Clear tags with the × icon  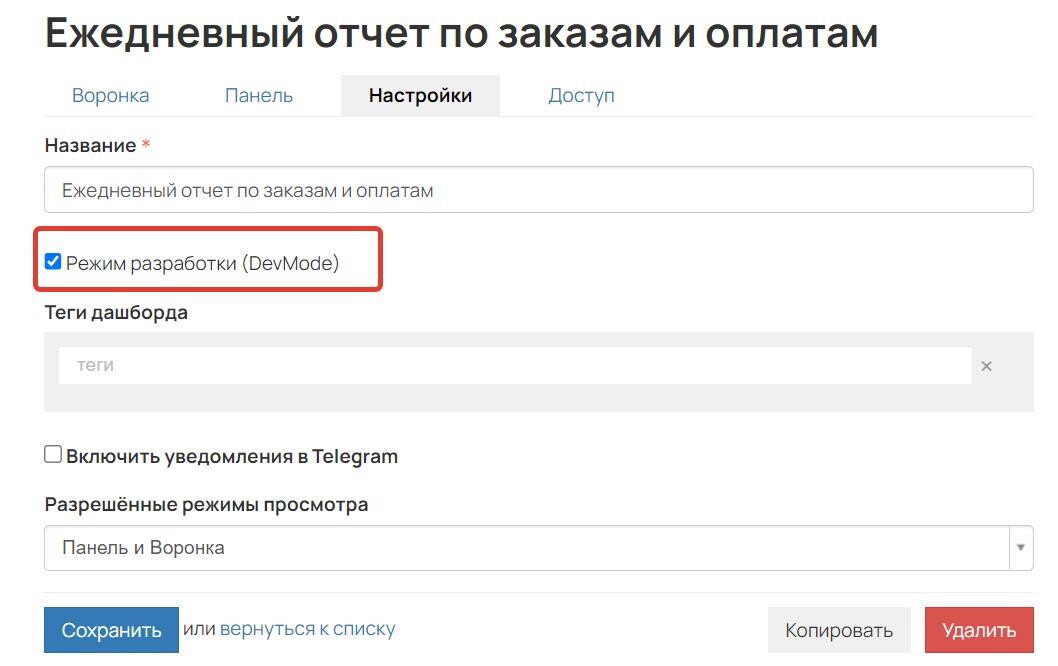(x=986, y=366)
